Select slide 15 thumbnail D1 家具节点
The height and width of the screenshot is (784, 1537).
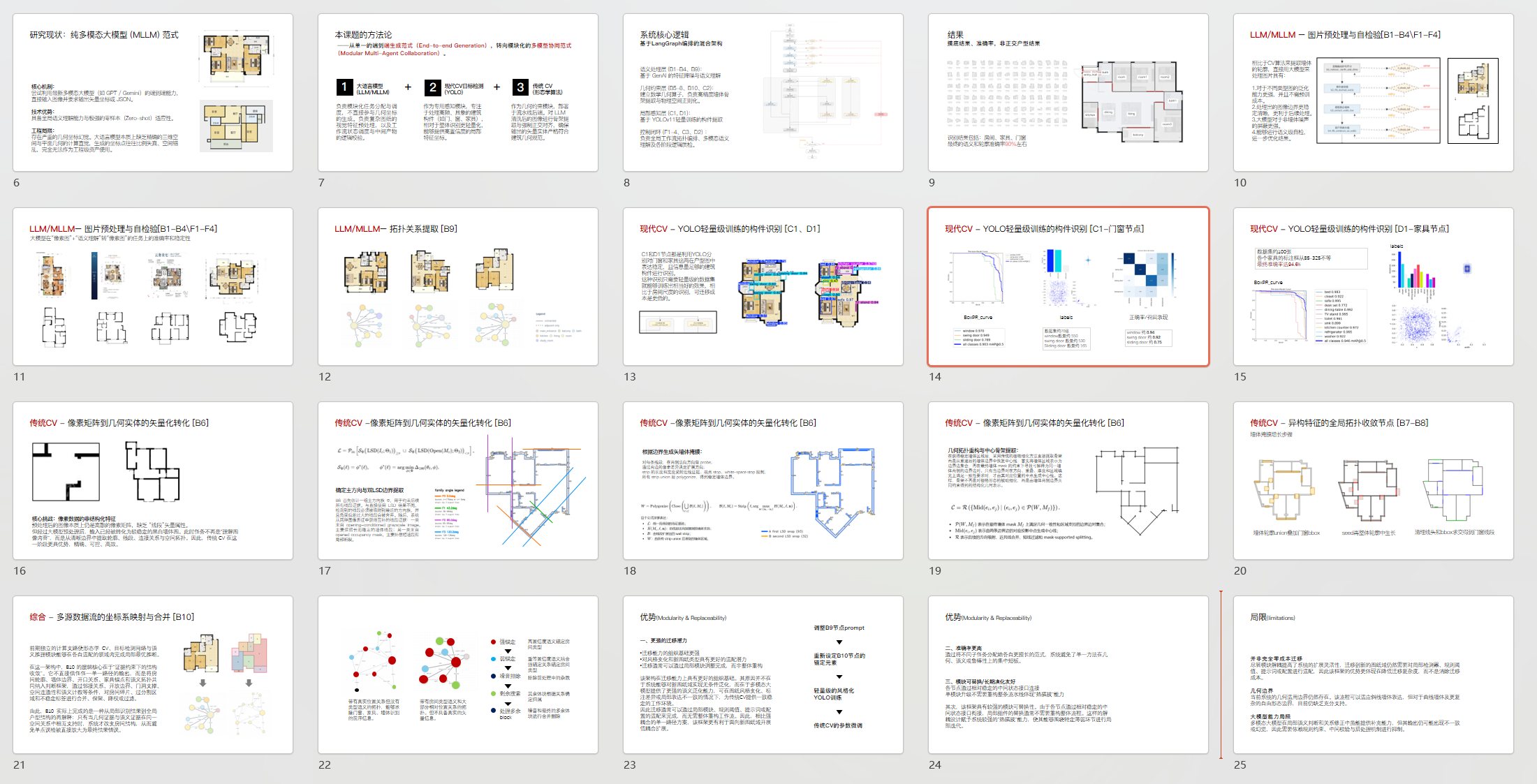(1374, 287)
